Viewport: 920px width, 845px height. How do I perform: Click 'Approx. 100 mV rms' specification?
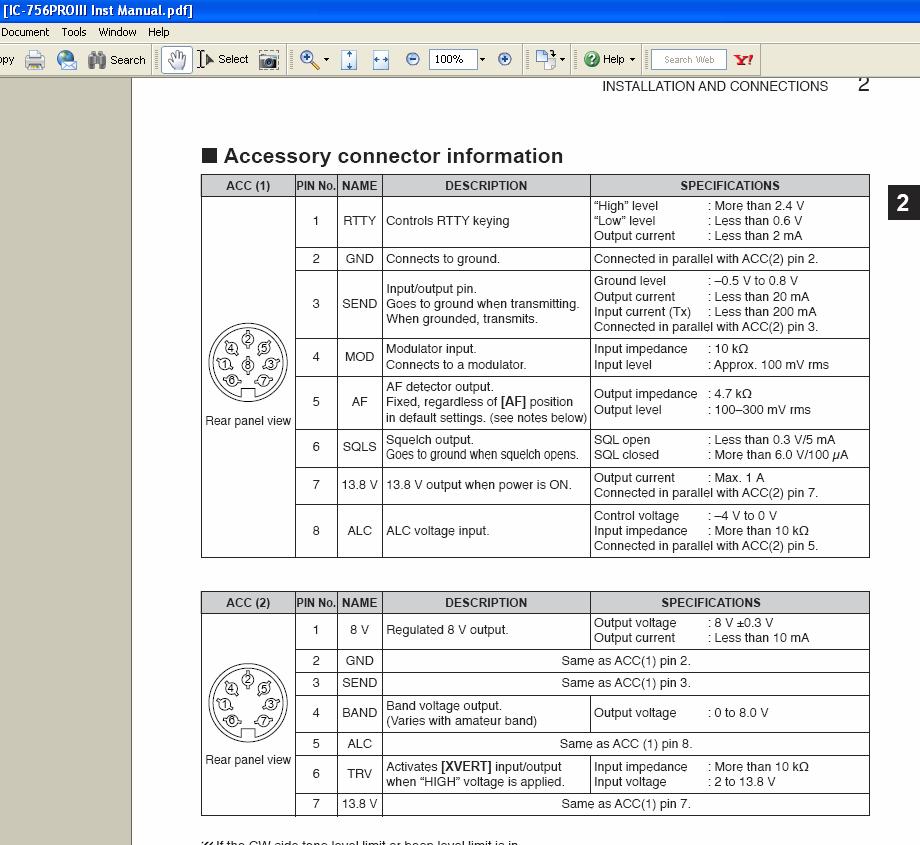point(771,365)
